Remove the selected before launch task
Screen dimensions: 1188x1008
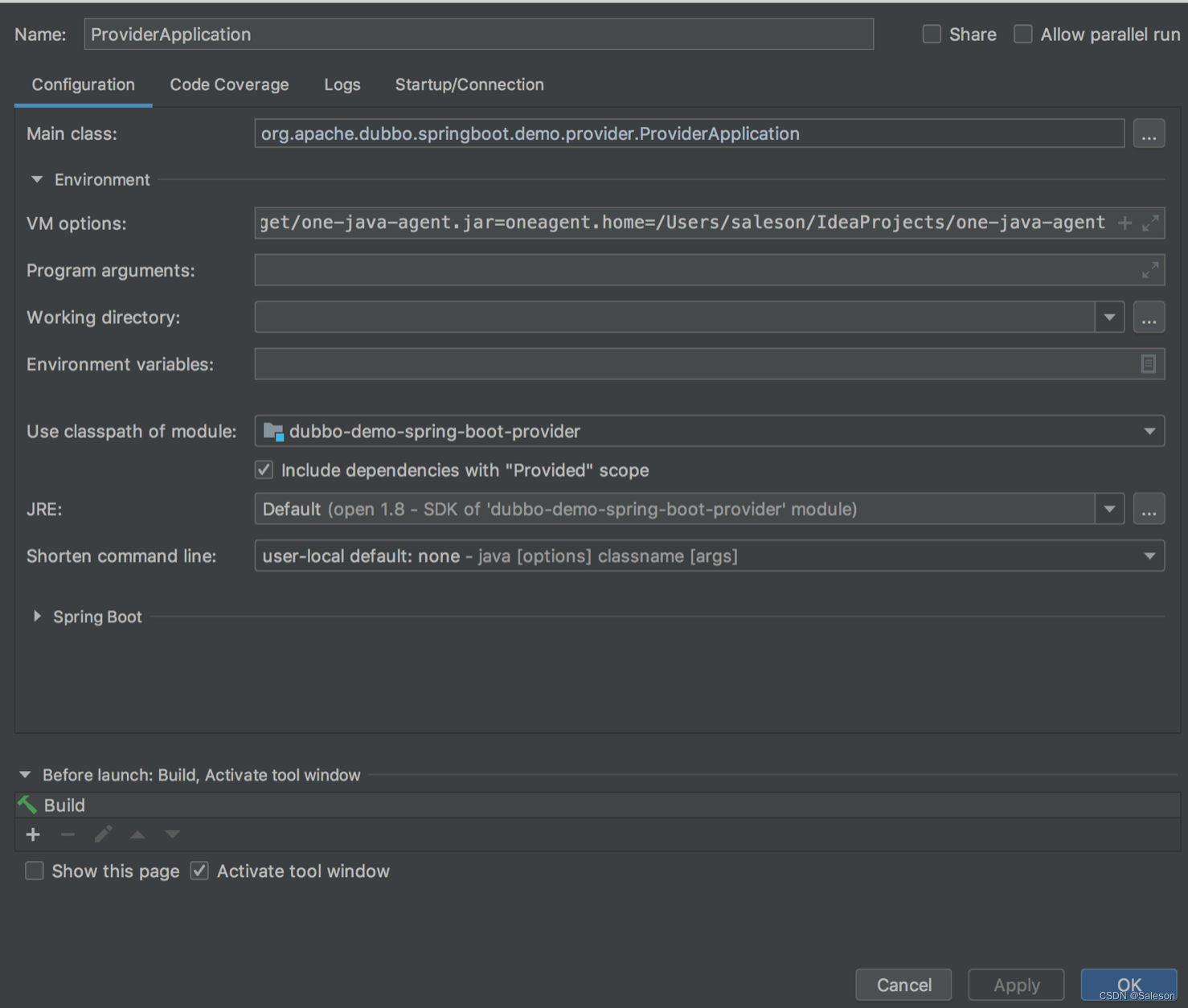pos(68,834)
